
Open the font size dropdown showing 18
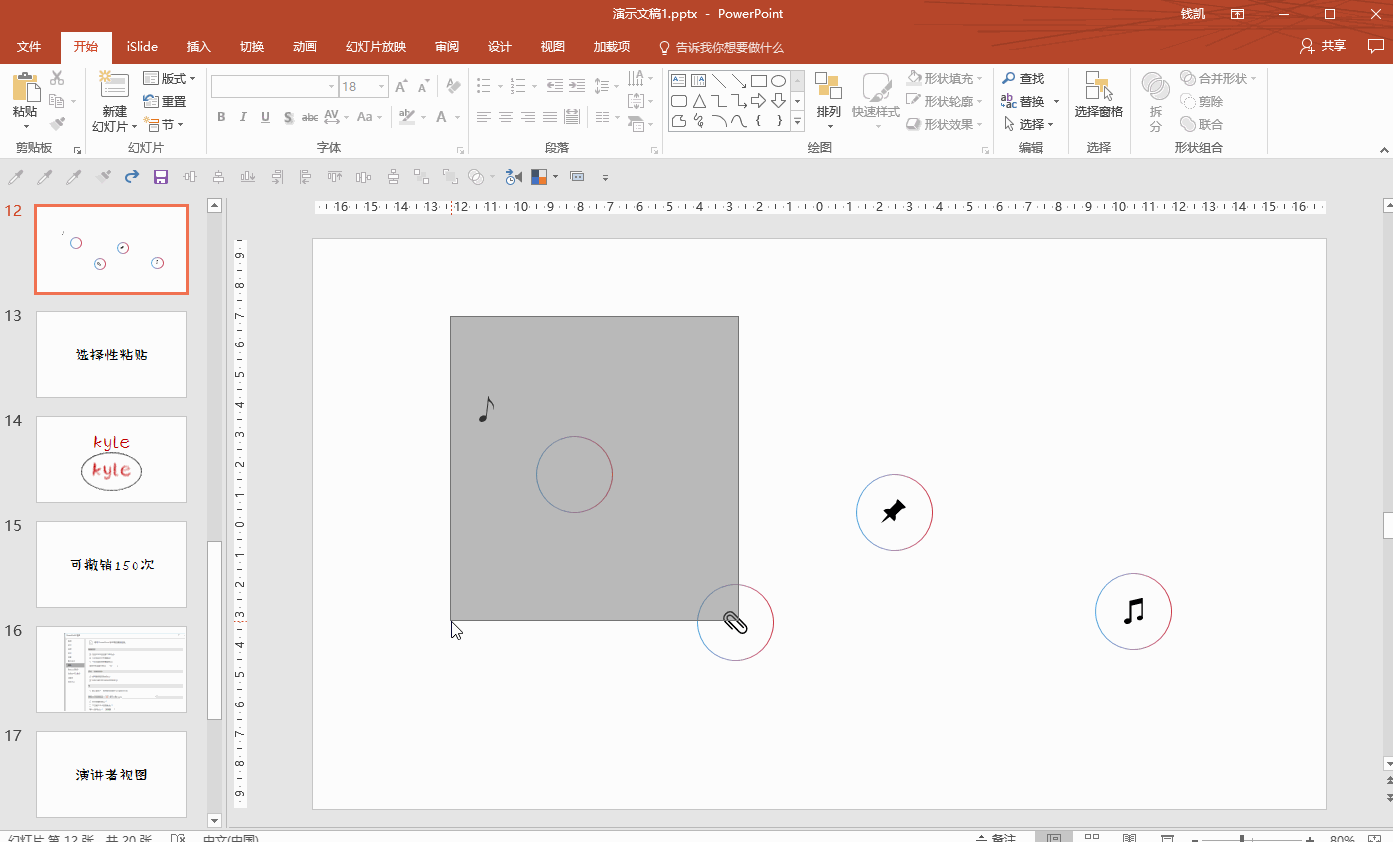[x=381, y=87]
